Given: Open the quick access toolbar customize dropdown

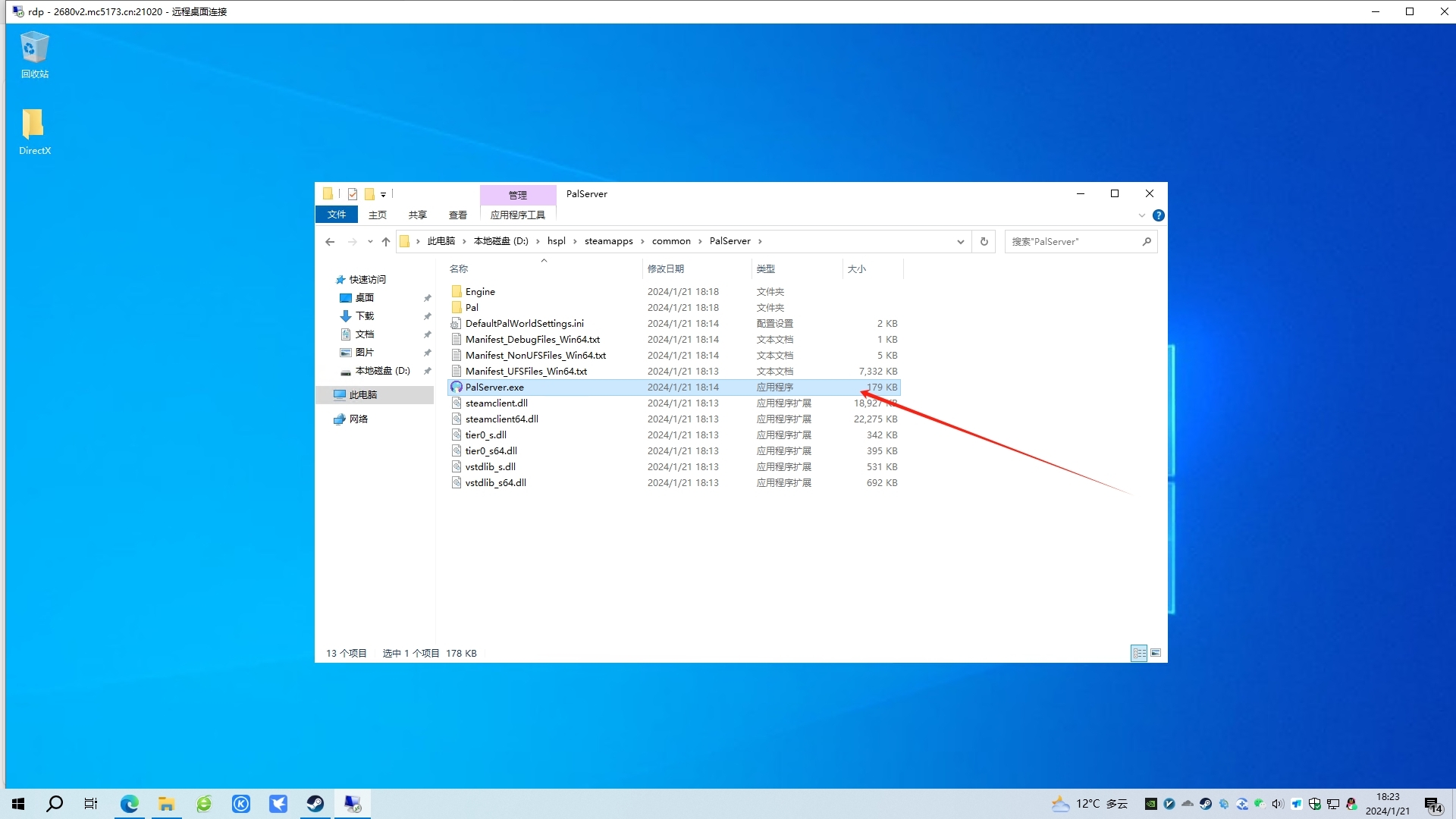Looking at the screenshot, I should click(x=383, y=195).
